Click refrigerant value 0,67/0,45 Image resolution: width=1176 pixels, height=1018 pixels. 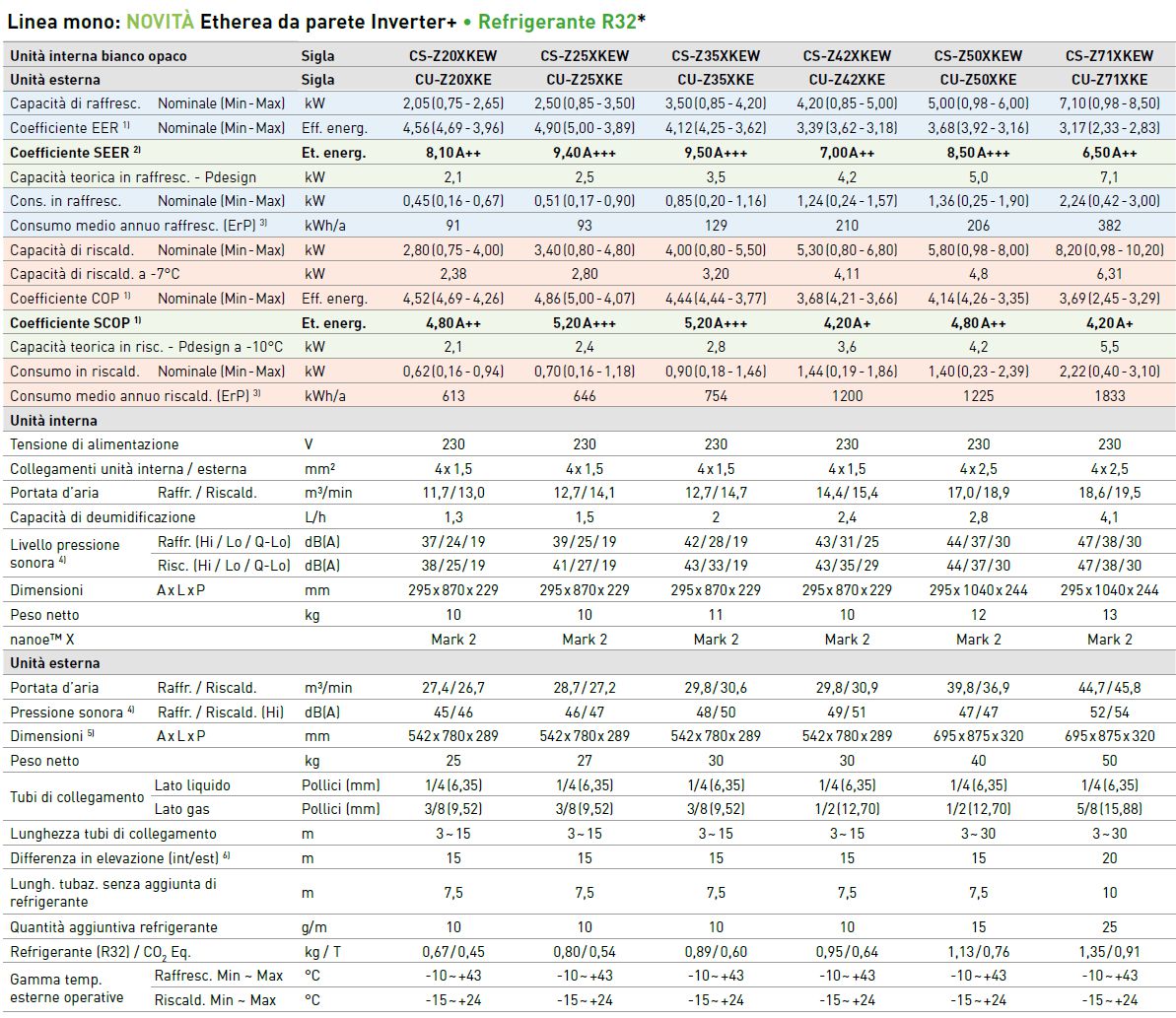(x=453, y=952)
